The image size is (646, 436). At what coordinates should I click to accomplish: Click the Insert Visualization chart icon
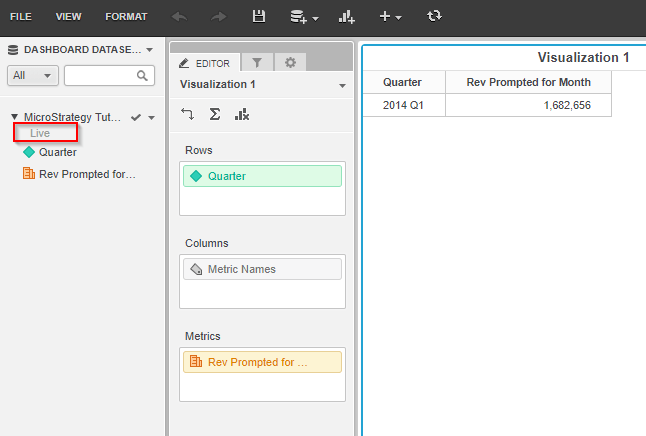[347, 17]
